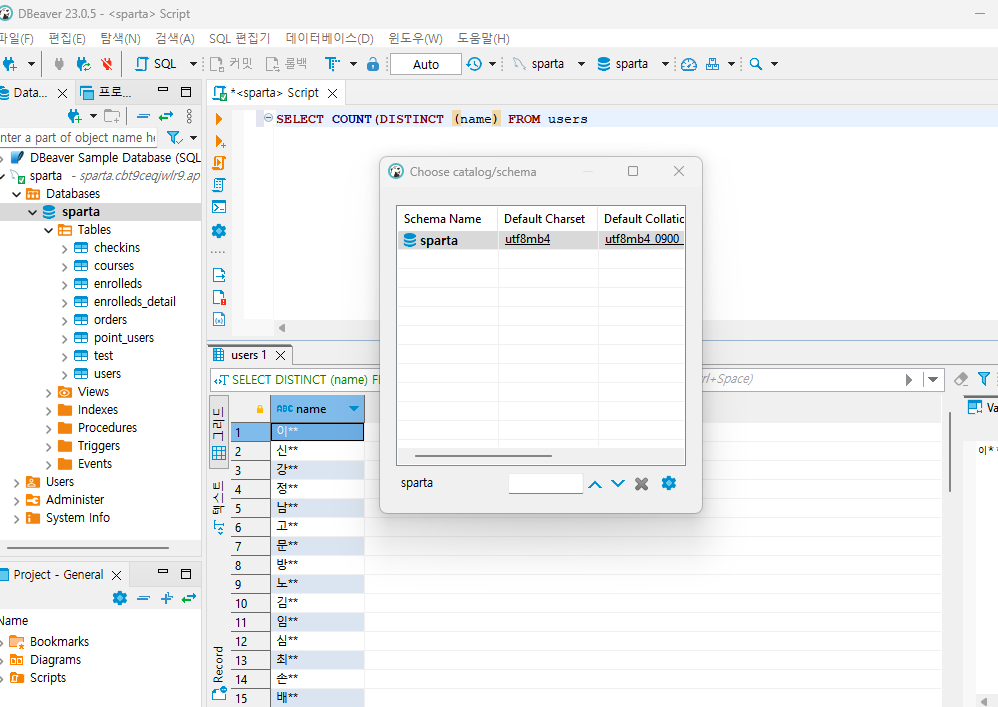Click the export output document icon
Viewport: 998px width, 707px height.
[x=219, y=275]
